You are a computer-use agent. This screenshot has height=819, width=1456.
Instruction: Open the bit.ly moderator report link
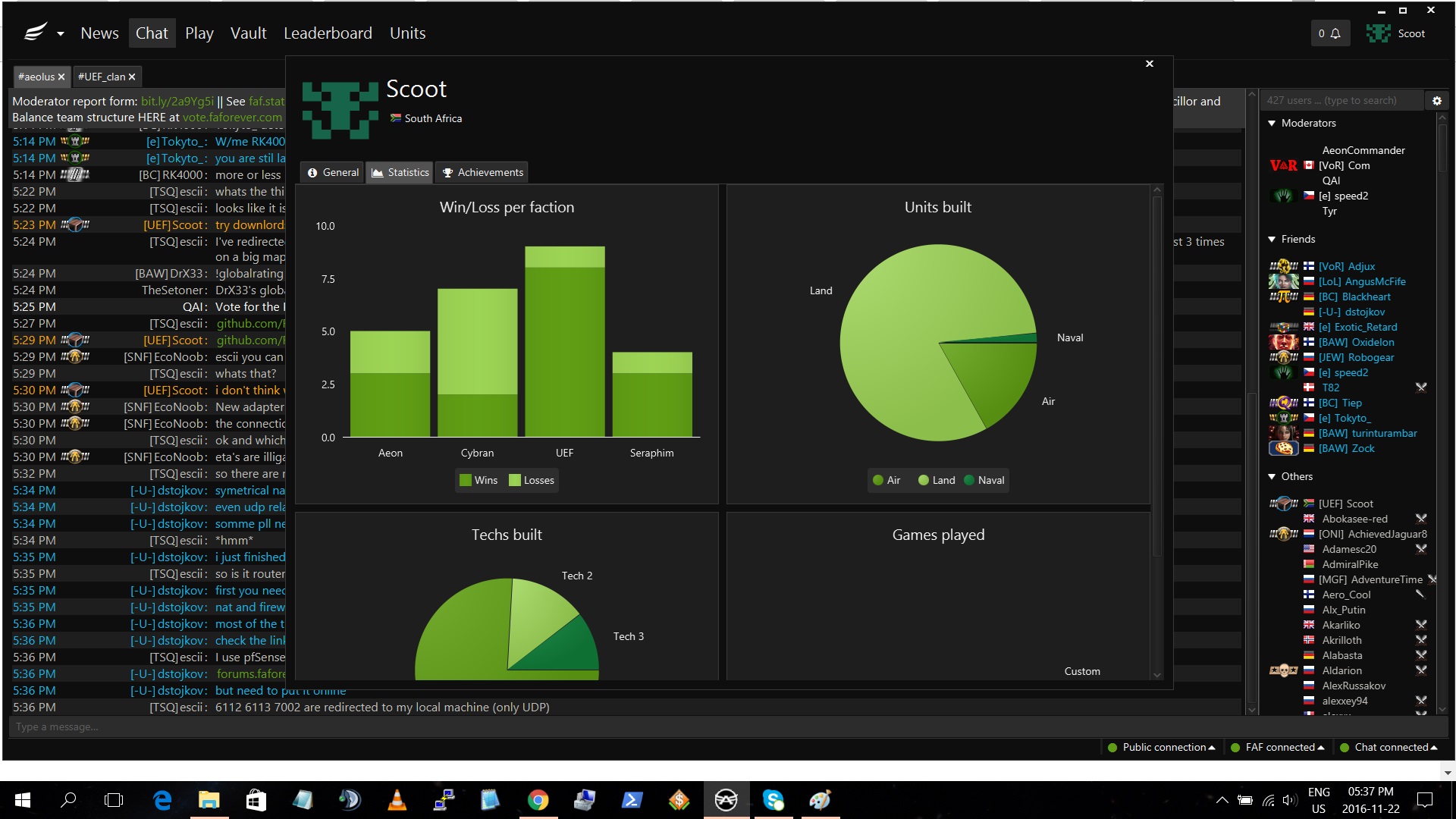(177, 101)
